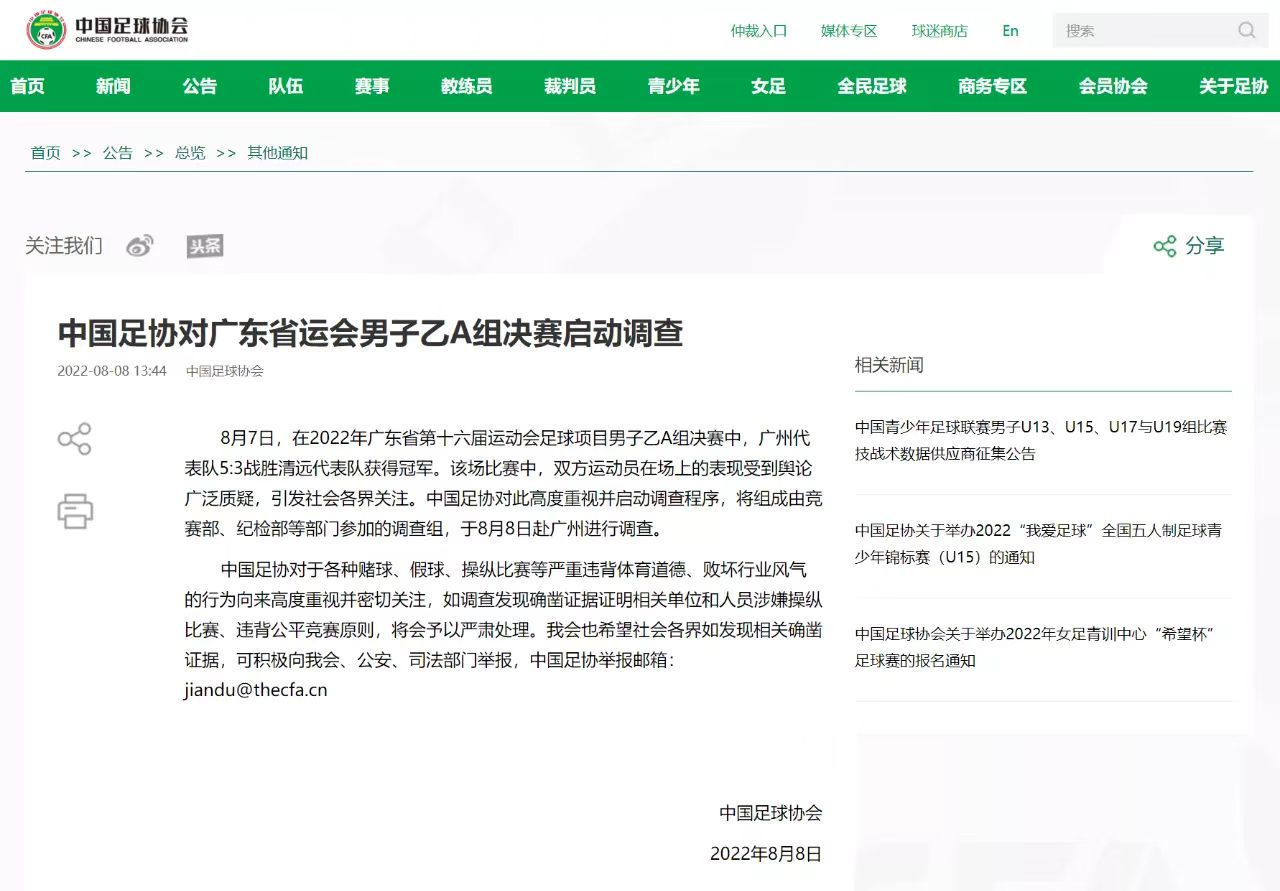This screenshot has width=1280, height=891.
Task: Visit the 球迷商店 fan shop link
Action: tap(939, 31)
